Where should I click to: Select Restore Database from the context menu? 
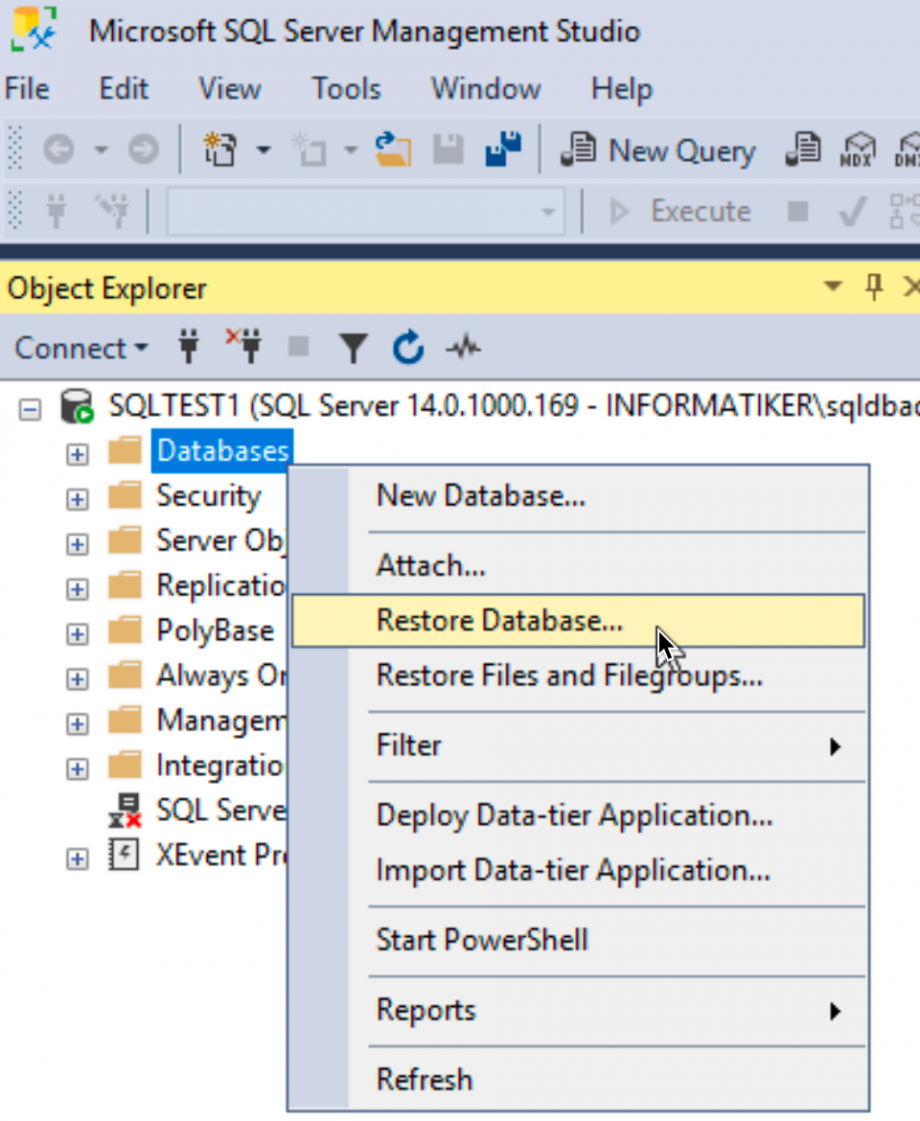click(x=499, y=621)
